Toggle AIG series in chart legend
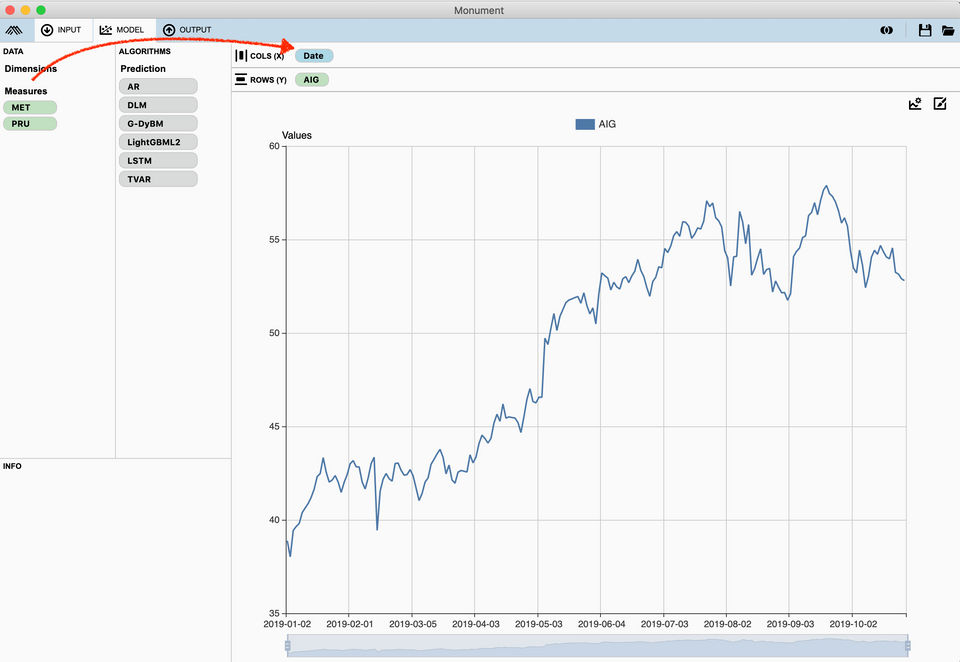The width and height of the screenshot is (960, 662). coord(595,124)
